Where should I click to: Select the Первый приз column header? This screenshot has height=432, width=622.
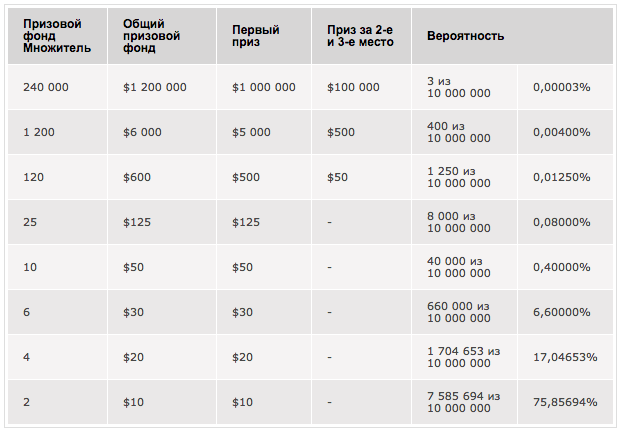[264, 36]
